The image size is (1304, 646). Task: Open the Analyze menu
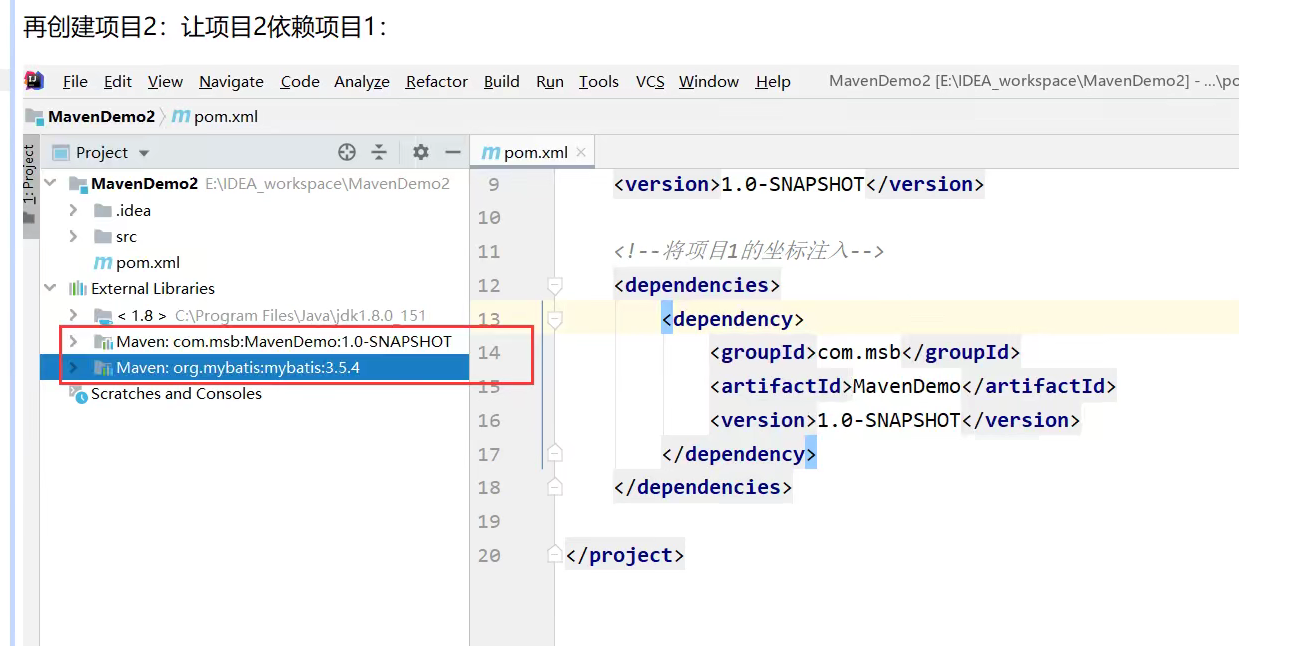[362, 82]
